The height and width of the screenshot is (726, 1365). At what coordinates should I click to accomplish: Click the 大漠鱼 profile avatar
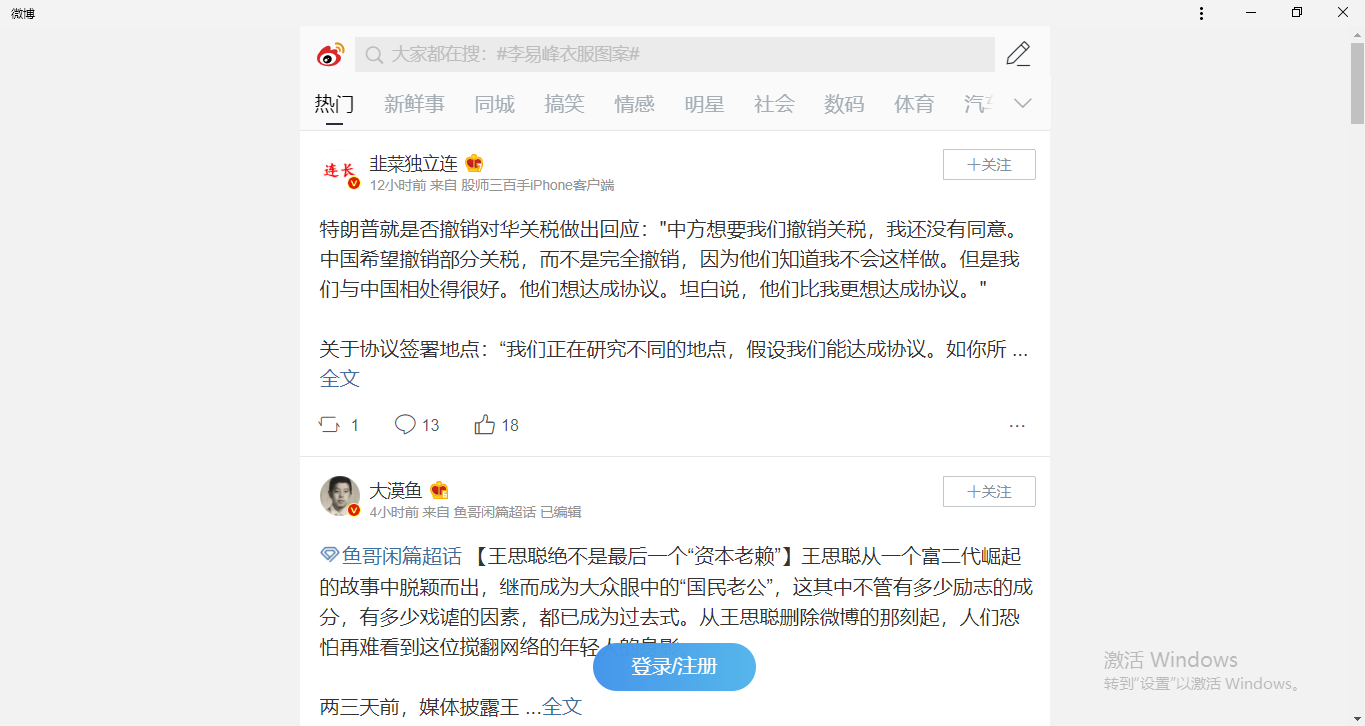click(340, 496)
